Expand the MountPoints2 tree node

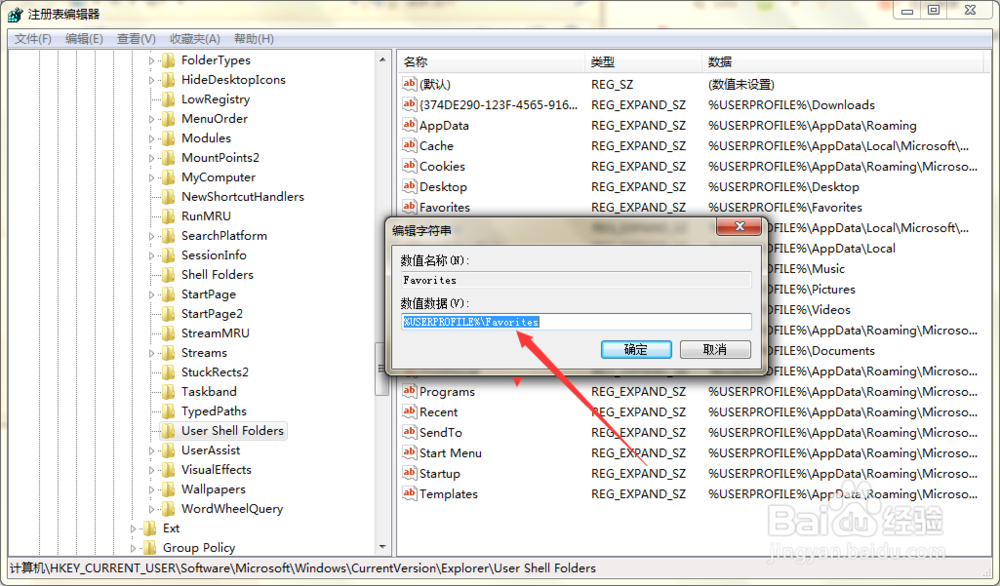(151, 158)
